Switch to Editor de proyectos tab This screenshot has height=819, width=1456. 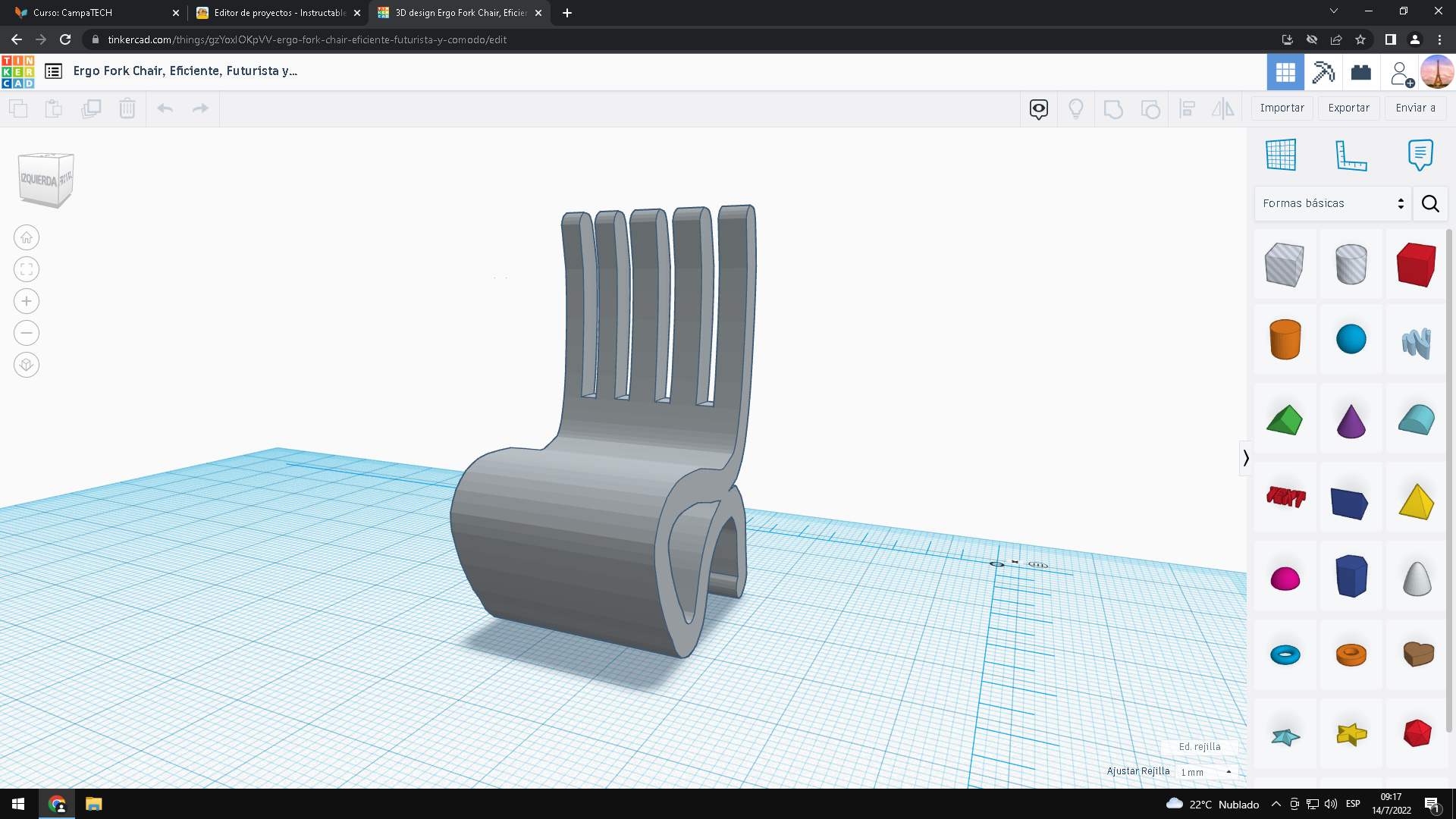coord(278,13)
